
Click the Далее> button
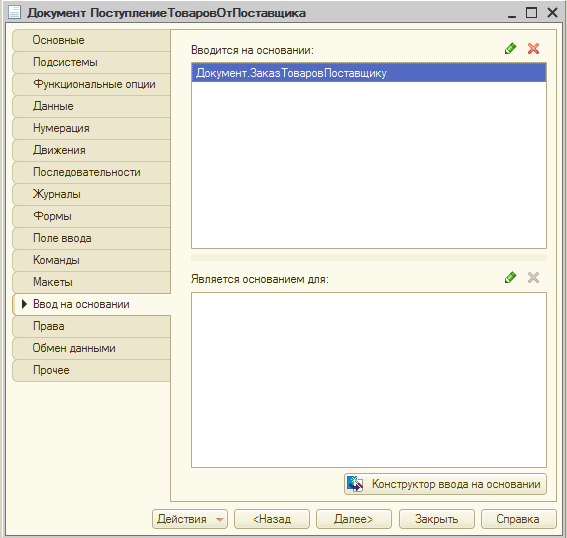tap(354, 519)
